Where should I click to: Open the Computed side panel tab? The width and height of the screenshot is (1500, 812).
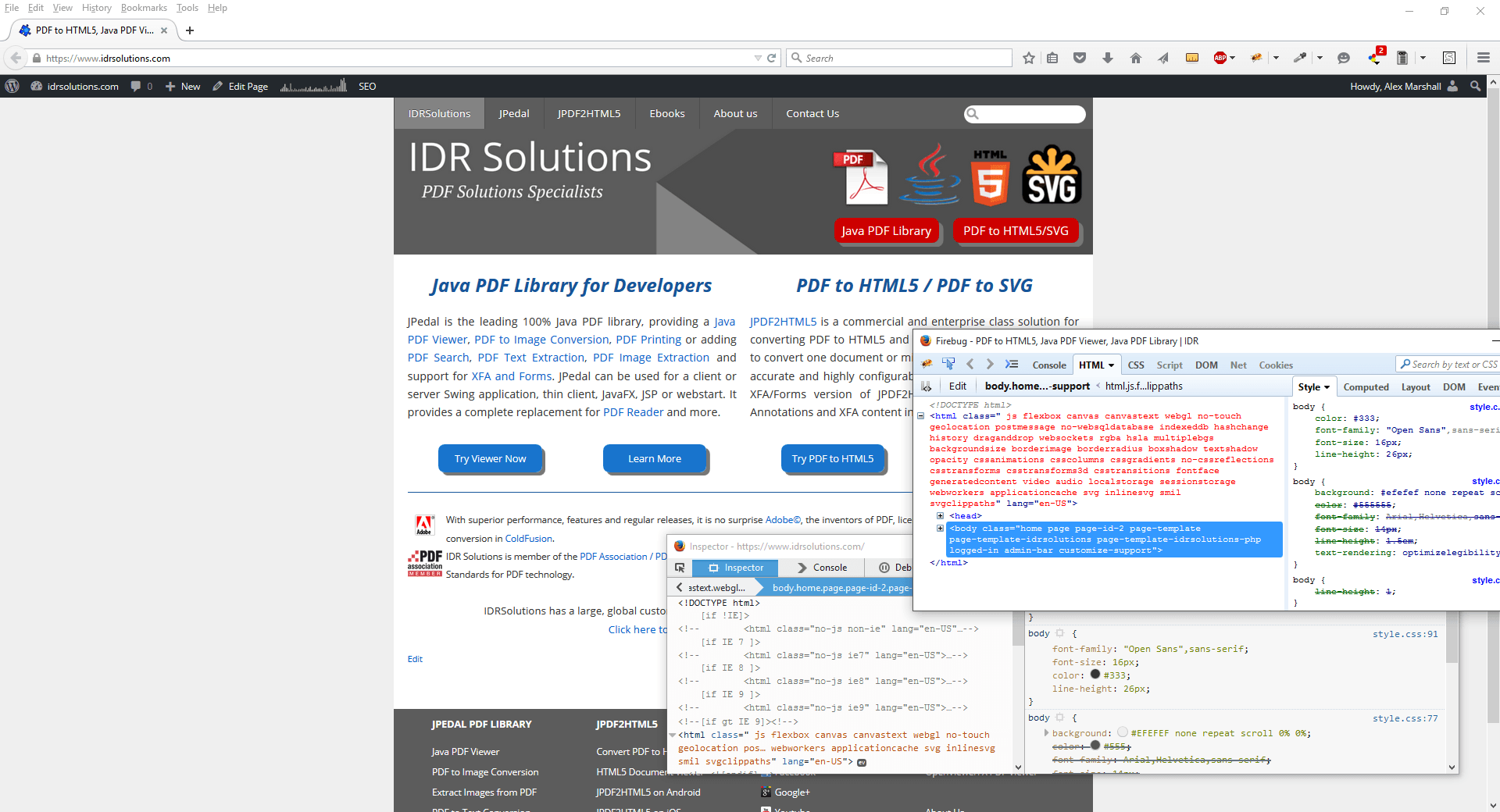pyautogui.click(x=1366, y=387)
